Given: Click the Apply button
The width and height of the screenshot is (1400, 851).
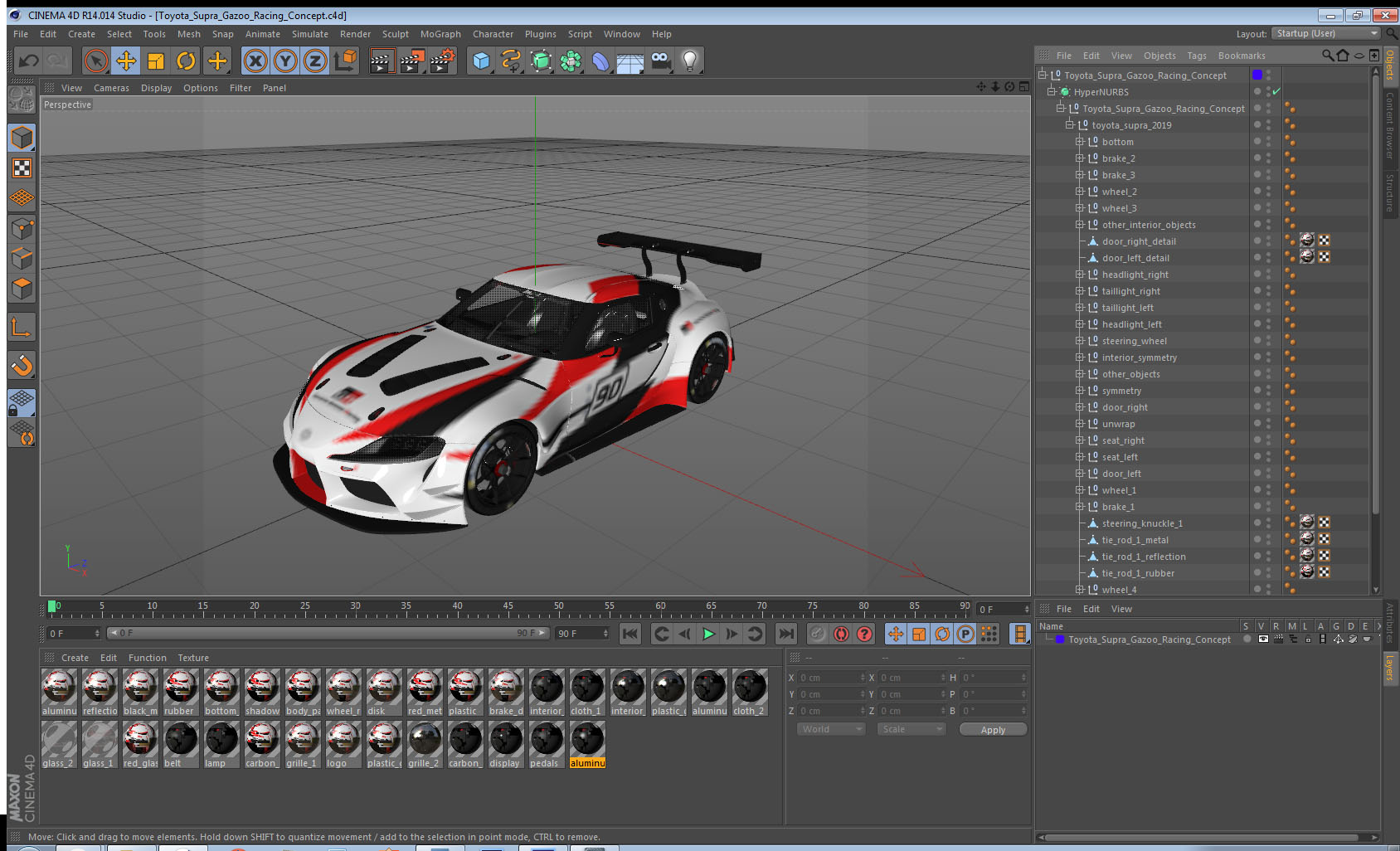Looking at the screenshot, I should click(993, 730).
